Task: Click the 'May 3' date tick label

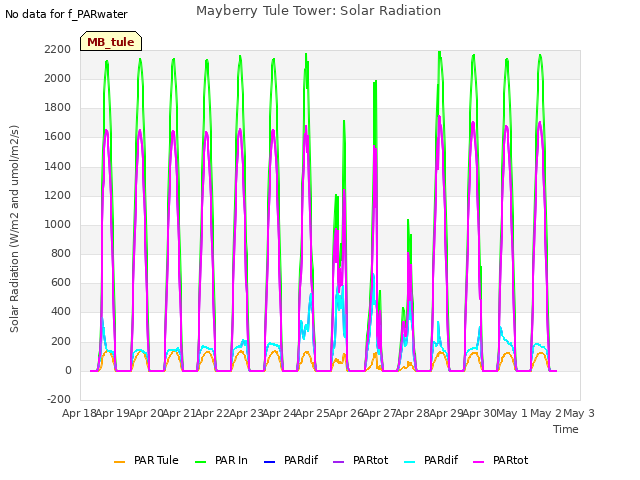Action: pyautogui.click(x=579, y=413)
